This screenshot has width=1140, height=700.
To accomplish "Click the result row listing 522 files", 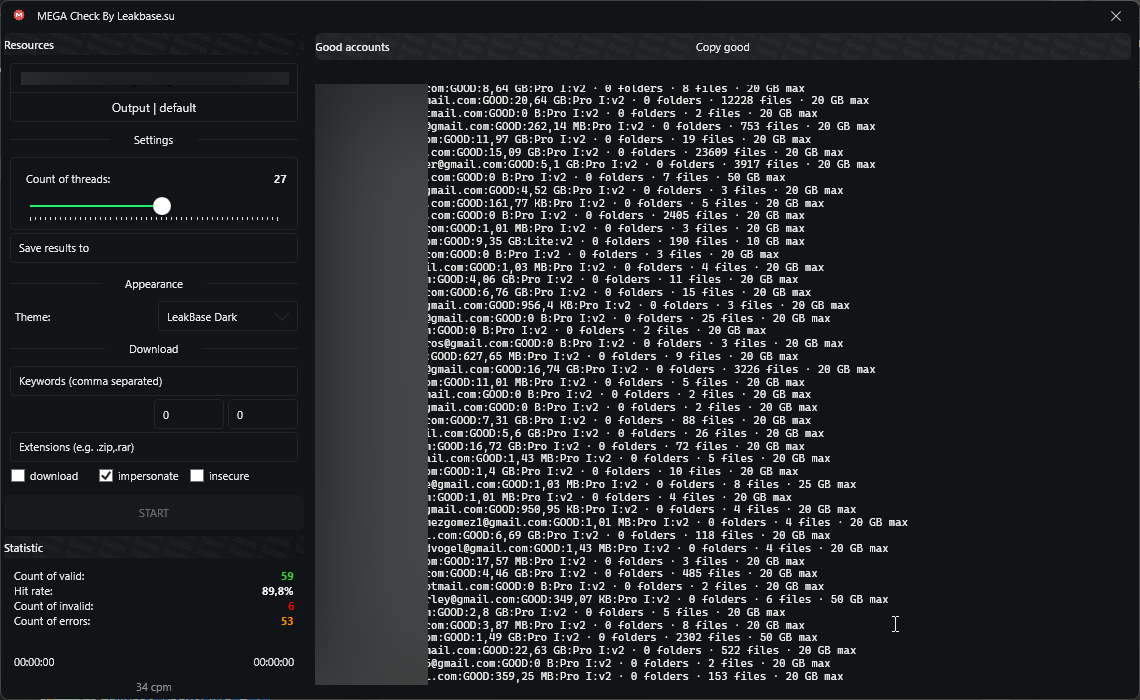I will [643, 651].
